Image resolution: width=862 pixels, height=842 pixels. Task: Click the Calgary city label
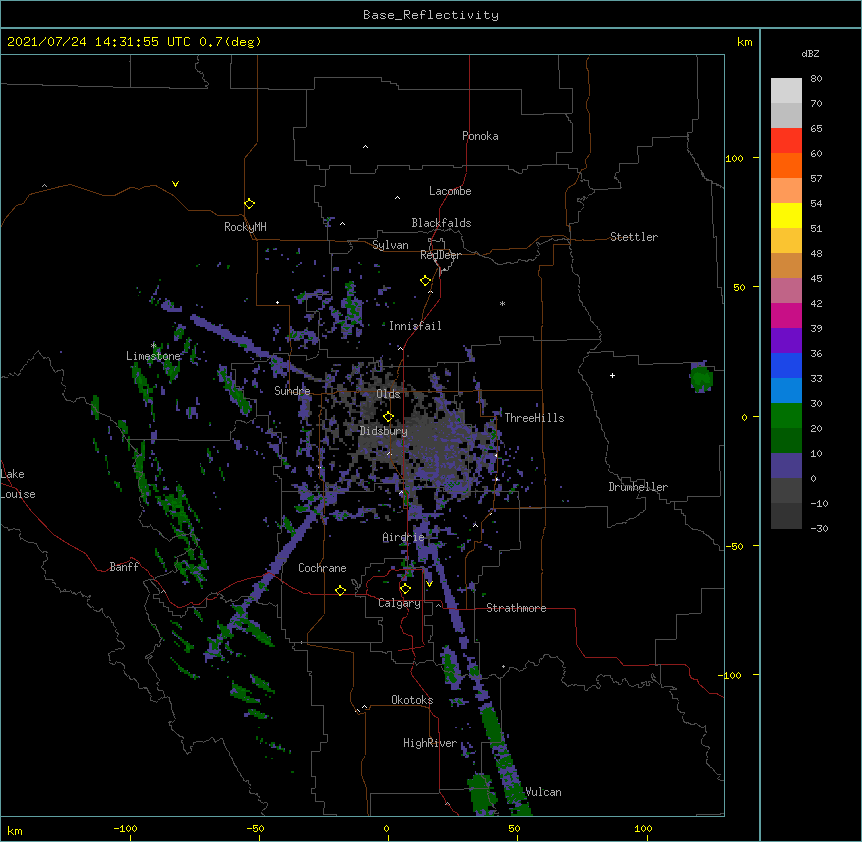click(400, 603)
